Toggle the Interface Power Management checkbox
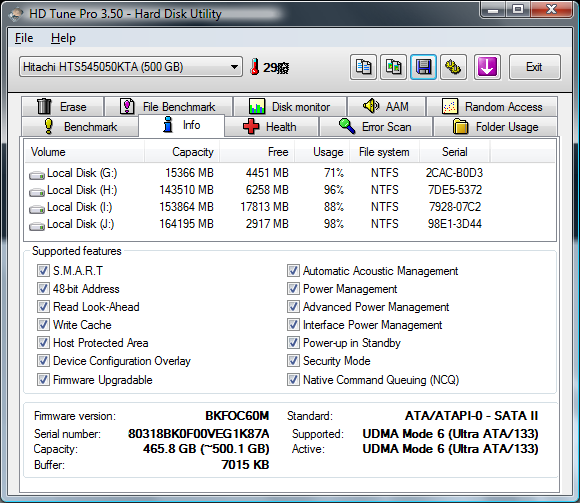Image resolution: width=580 pixels, height=503 pixels. (x=293, y=325)
